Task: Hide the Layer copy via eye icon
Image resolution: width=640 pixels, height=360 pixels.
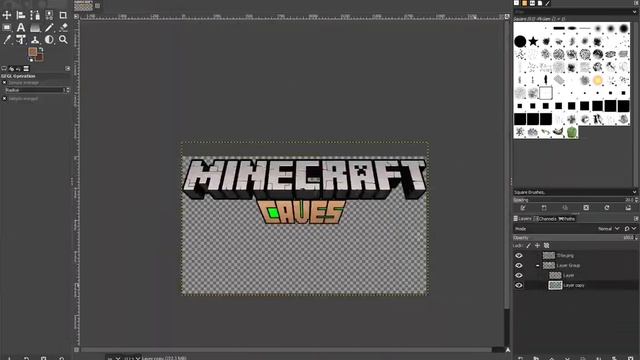Action: pos(519,285)
